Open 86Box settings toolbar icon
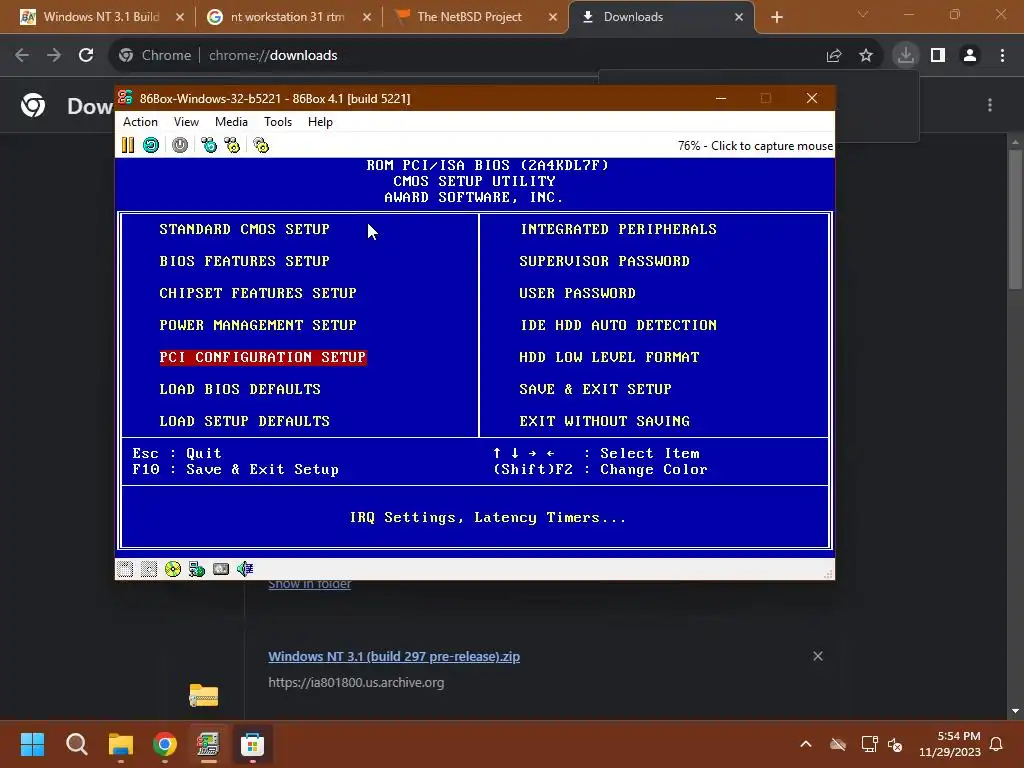1024x768 pixels. click(x=261, y=145)
